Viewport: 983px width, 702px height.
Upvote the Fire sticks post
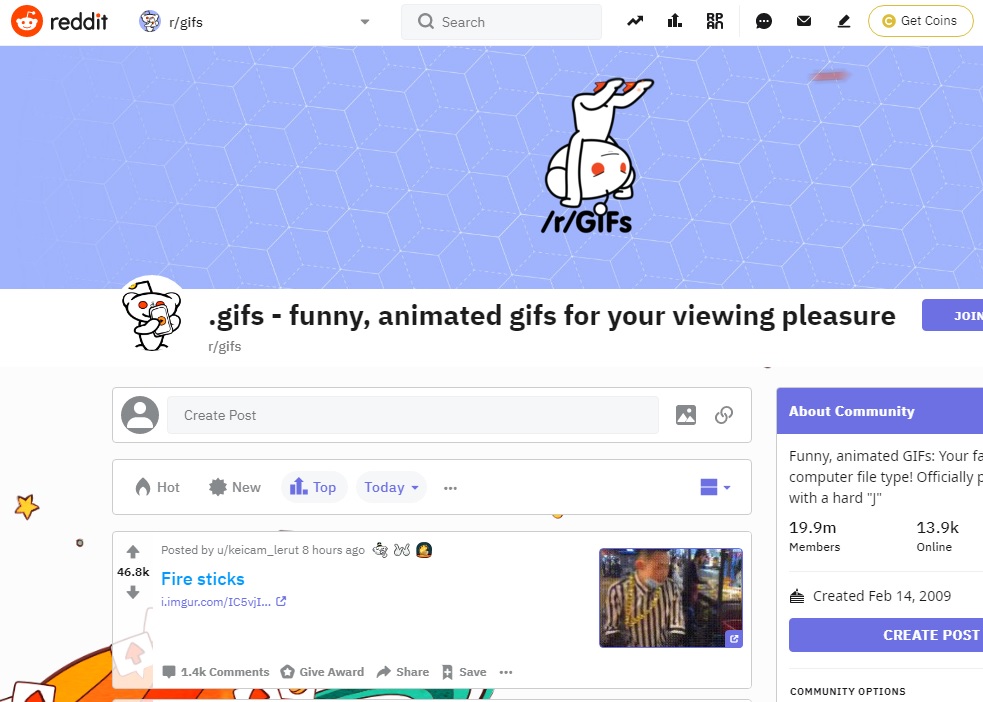(x=133, y=552)
